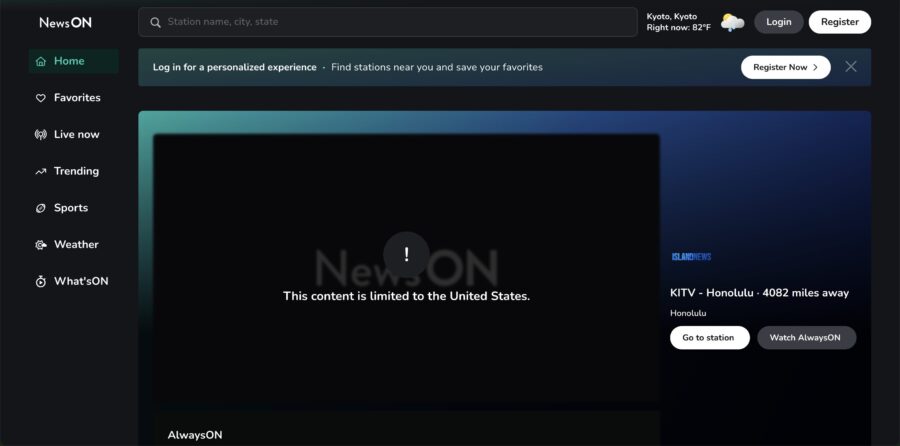Open the What'sON section
The height and width of the screenshot is (446, 900).
coord(73,282)
